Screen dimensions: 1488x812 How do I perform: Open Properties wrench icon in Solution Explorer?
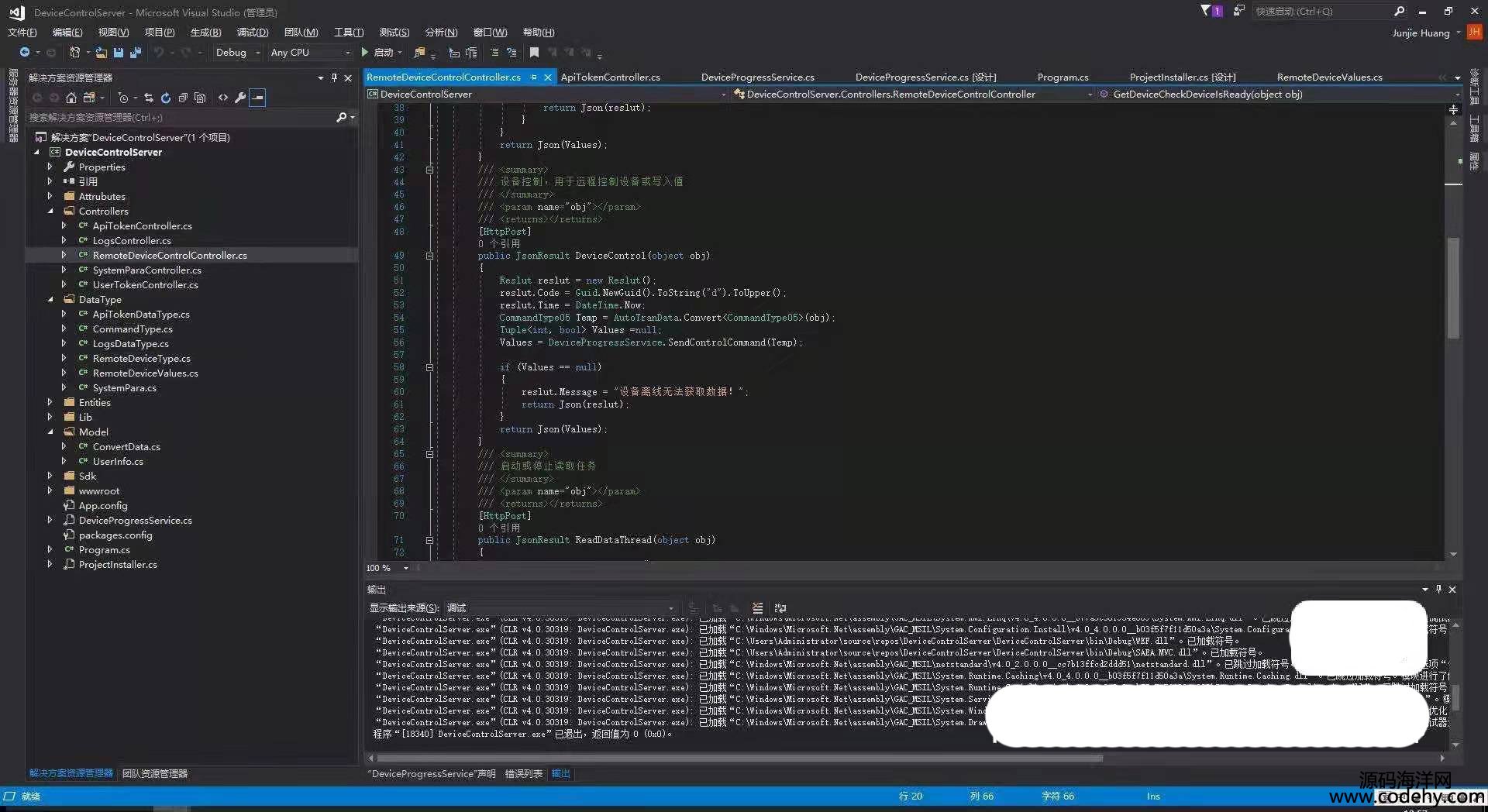[240, 98]
